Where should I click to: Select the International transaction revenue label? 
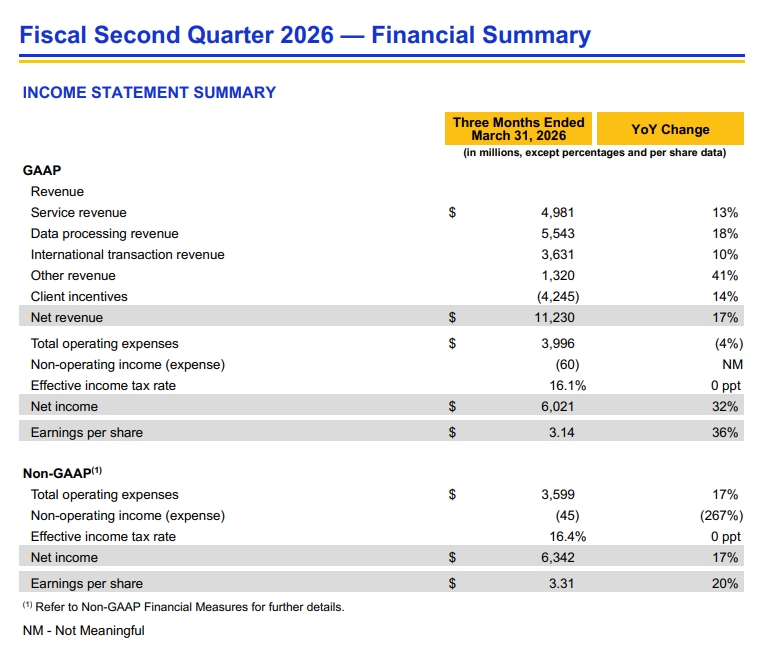click(x=128, y=254)
